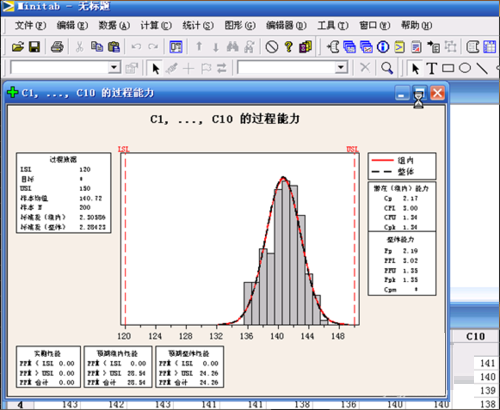Image resolution: width=500 pixels, height=410 pixels.
Task: Click the crosshair plus tool icon
Action: (189, 68)
